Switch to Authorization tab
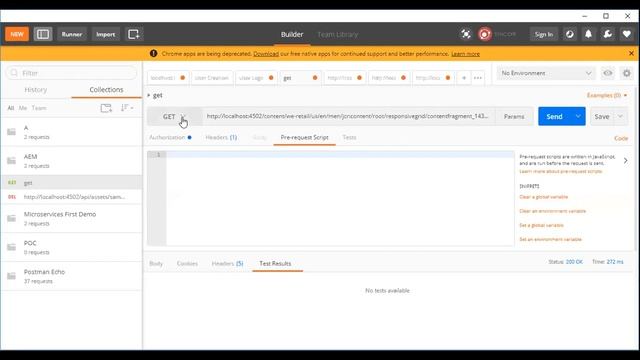640x360 pixels. point(170,138)
